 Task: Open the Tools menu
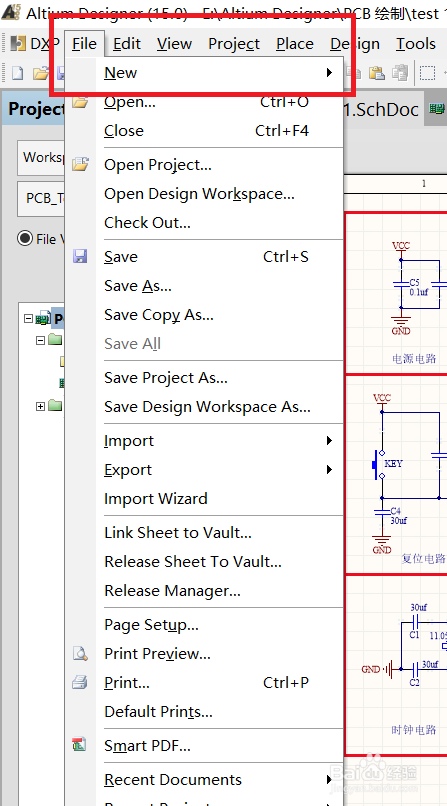click(416, 44)
